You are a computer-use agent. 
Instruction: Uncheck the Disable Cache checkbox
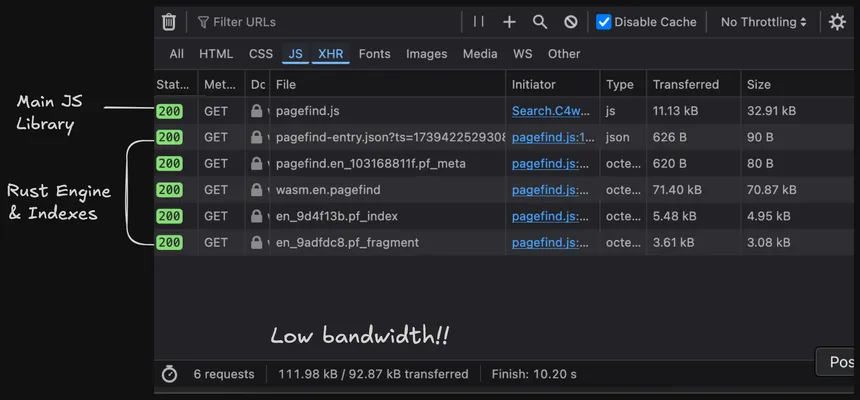point(604,22)
